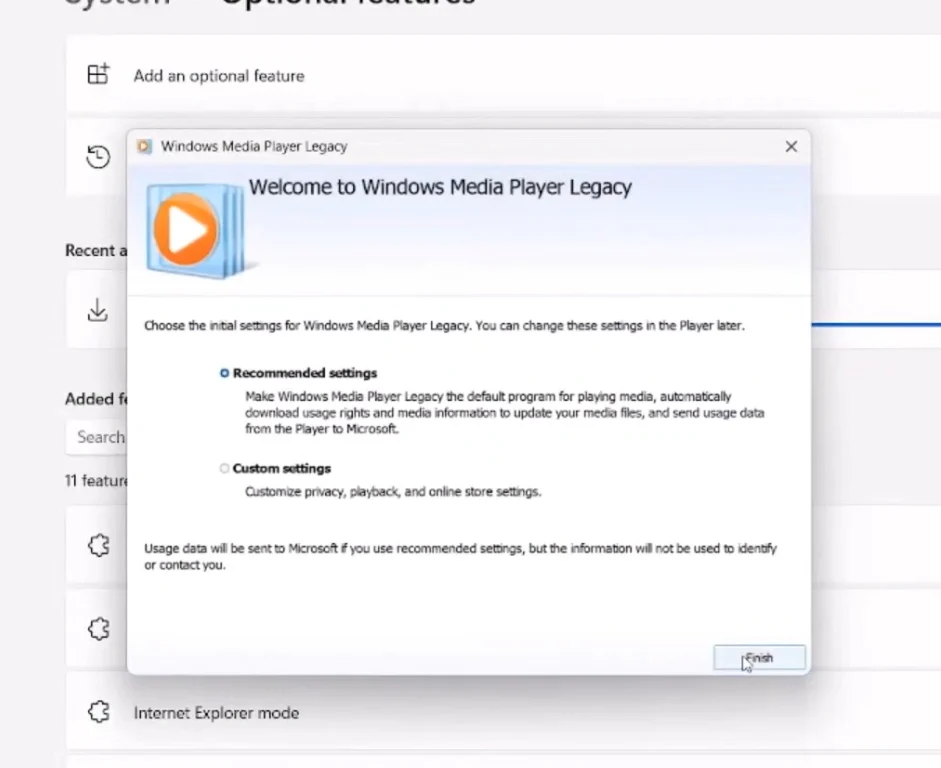The height and width of the screenshot is (768, 941).
Task: Click the Internet Explorer mode puzzle icon
Action: pos(99,712)
